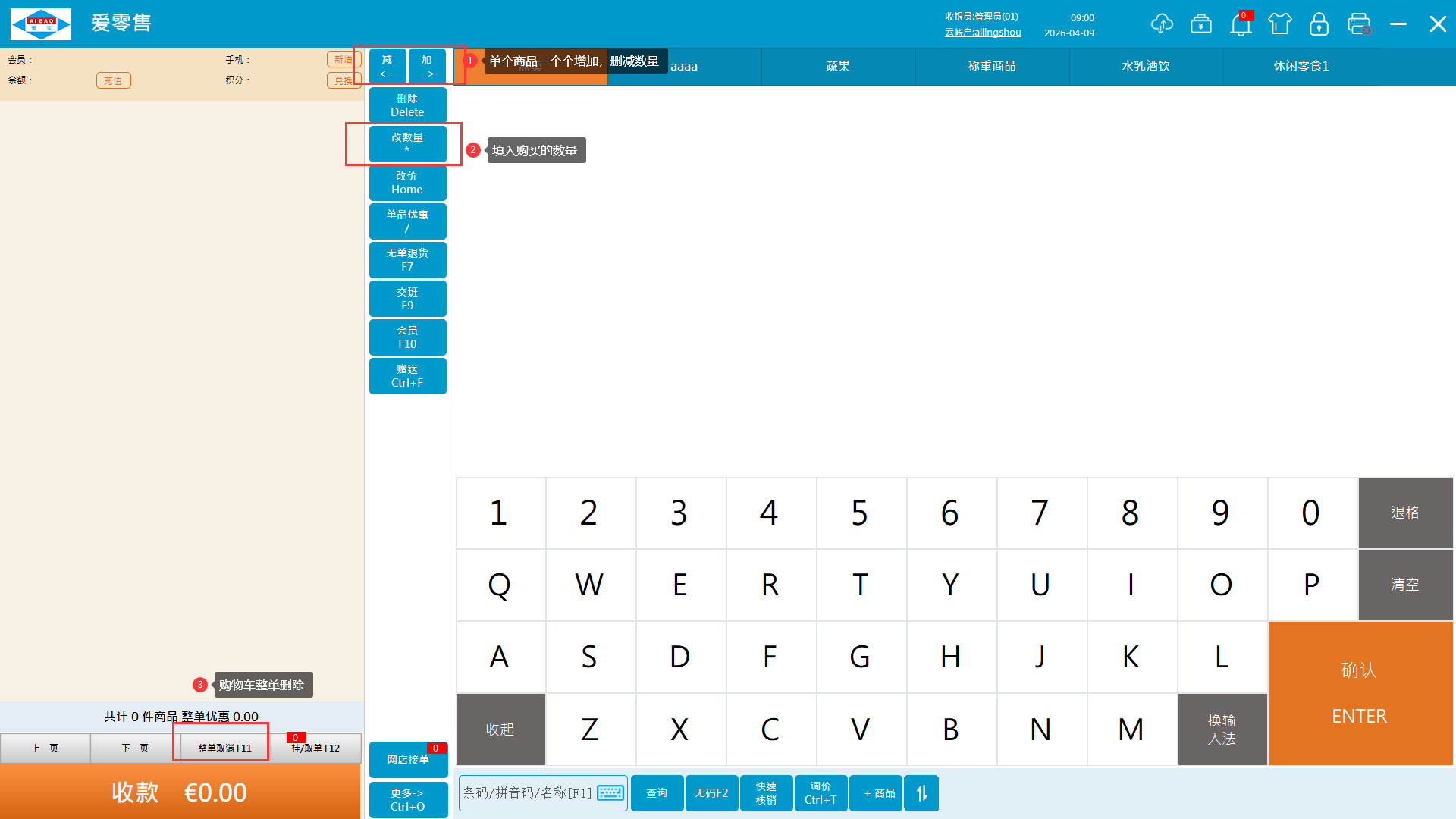Switch to the 蔬果 category tab
The image size is (1456, 819).
tap(838, 67)
